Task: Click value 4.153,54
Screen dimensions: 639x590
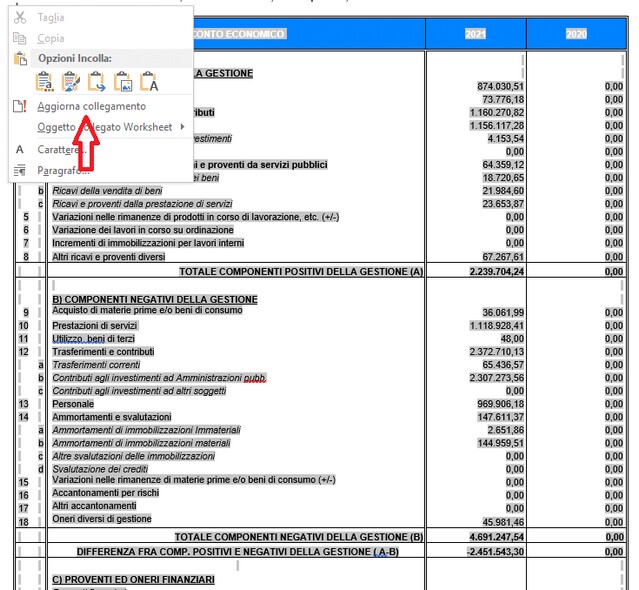Action: click(x=505, y=139)
